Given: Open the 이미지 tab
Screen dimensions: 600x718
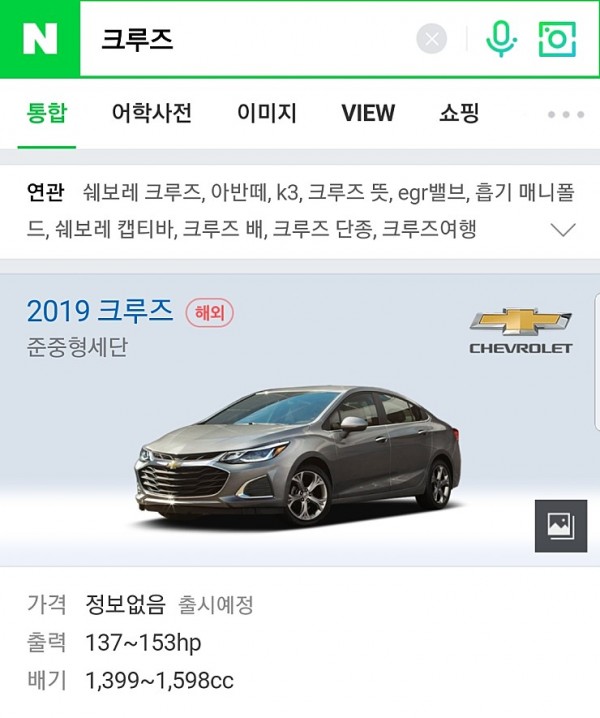Looking at the screenshot, I should 267,113.
